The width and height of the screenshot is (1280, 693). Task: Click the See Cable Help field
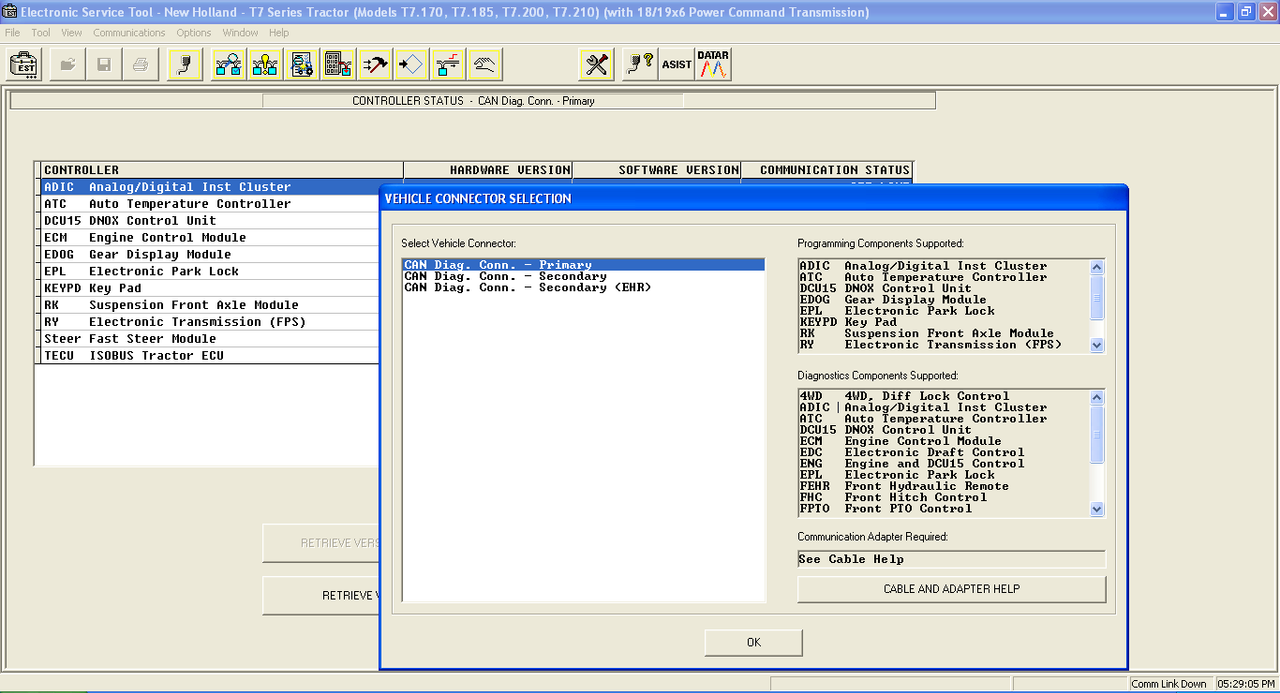pyautogui.click(x=952, y=559)
